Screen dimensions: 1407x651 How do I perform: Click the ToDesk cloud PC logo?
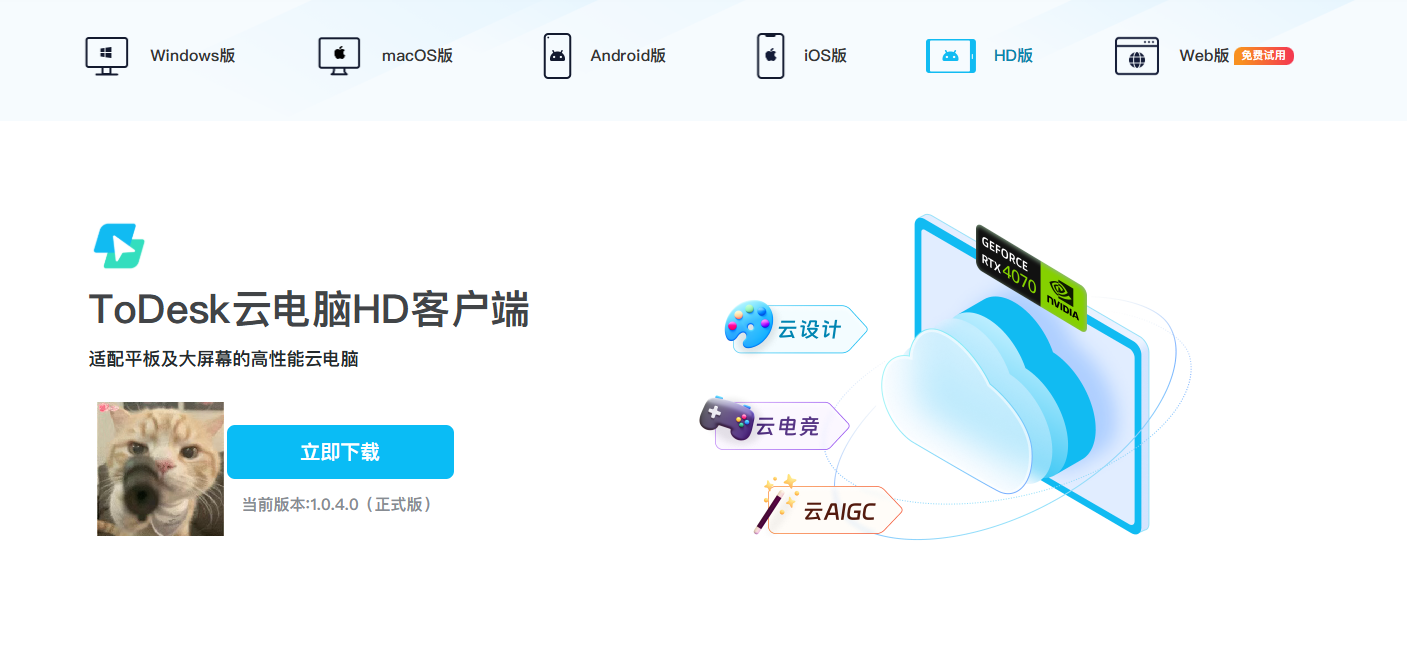point(119,246)
